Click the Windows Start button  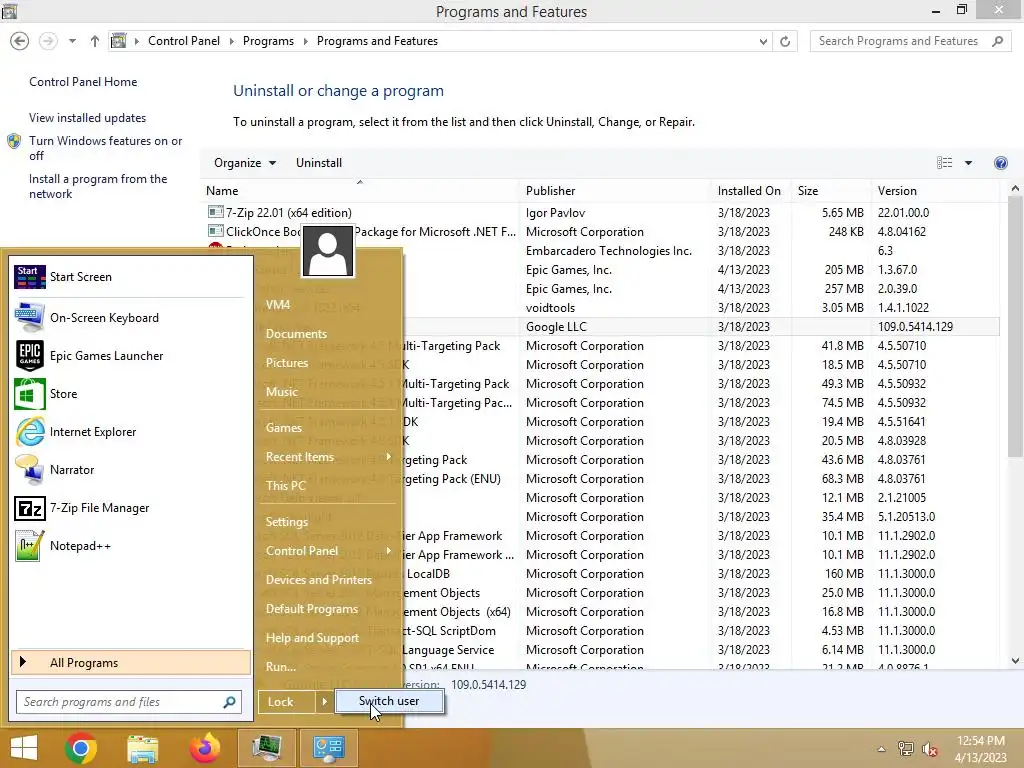coord(24,748)
